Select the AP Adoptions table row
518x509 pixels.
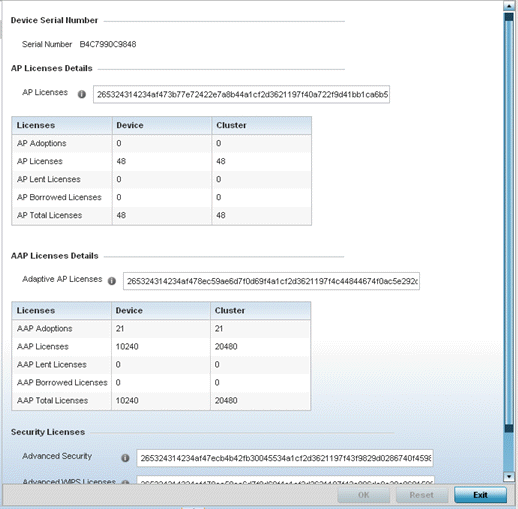click(162, 143)
